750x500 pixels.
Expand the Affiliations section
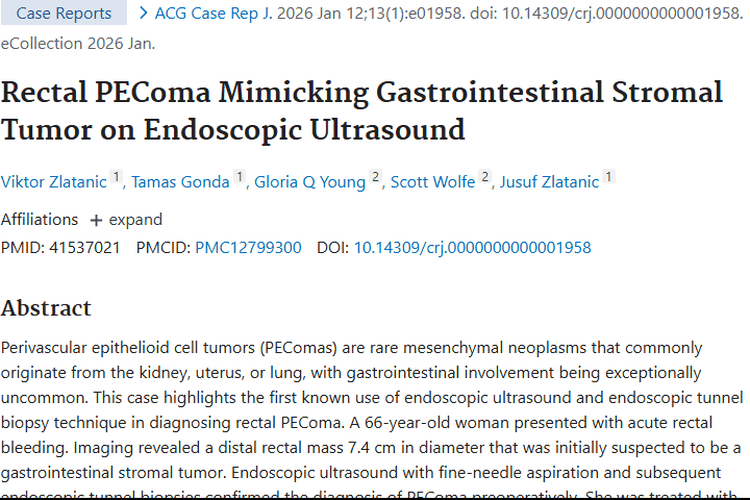point(126,219)
